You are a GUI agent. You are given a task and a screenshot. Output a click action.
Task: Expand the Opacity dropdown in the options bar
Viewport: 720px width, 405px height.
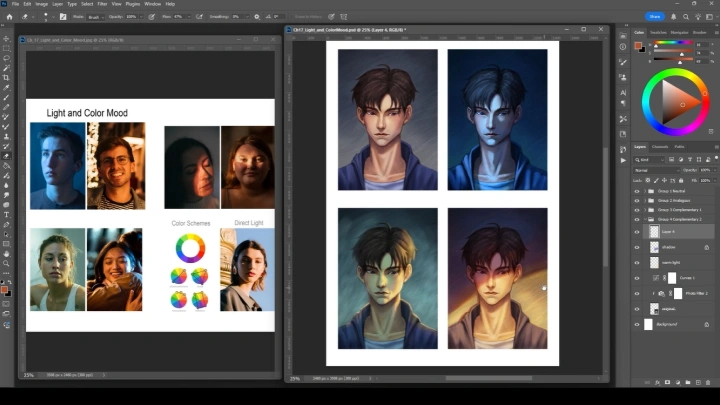coord(143,17)
